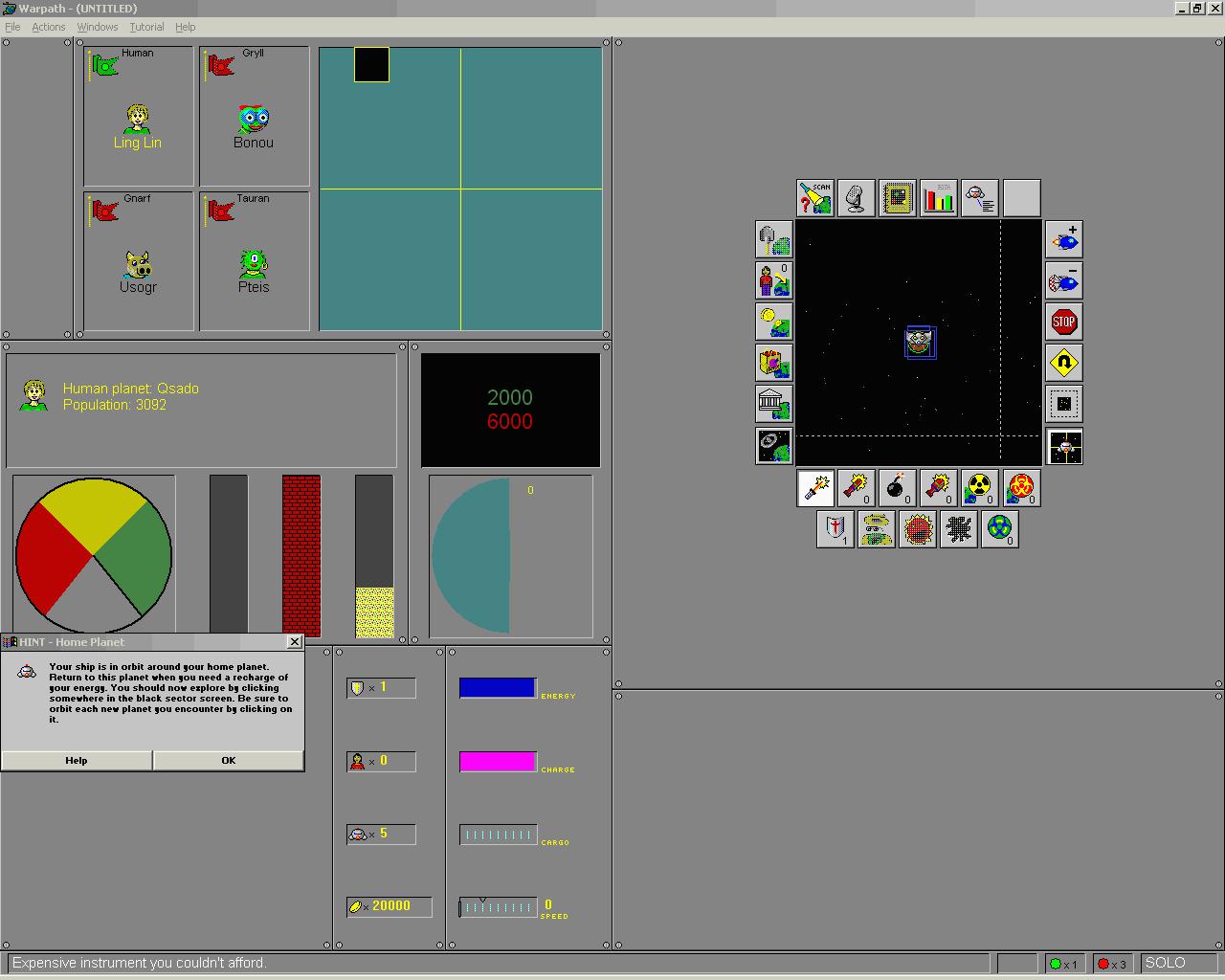Increase ship speed with rocket plus icon
Screen dimensions: 1225x980
tap(1064, 239)
